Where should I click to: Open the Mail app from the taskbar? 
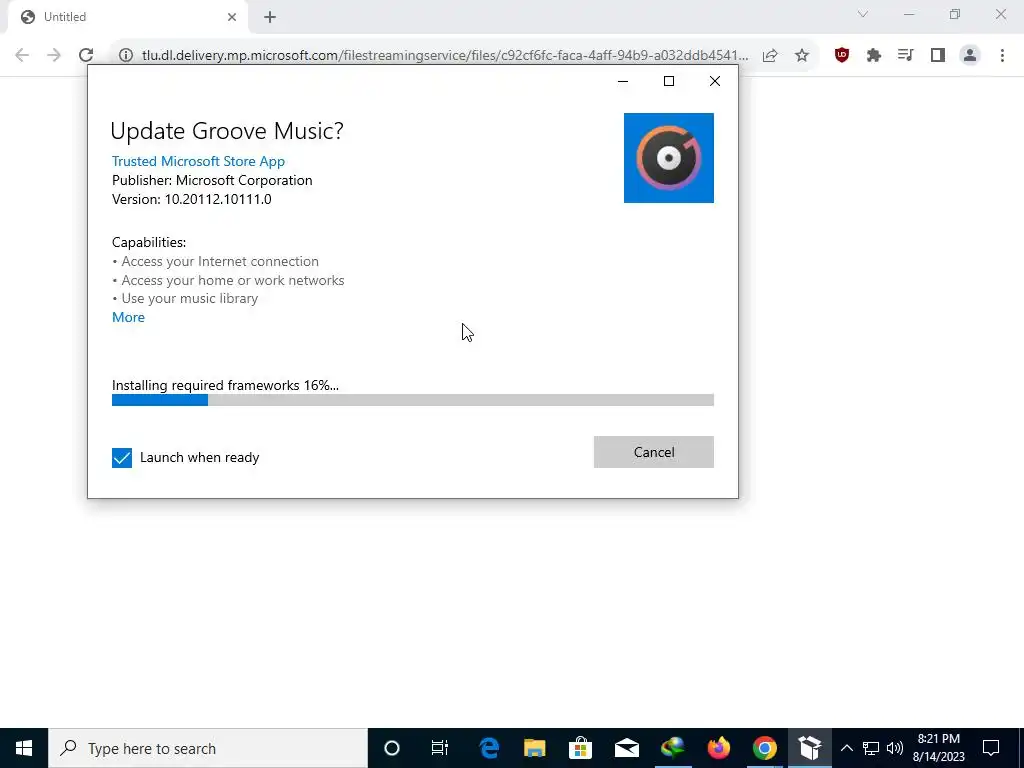click(x=626, y=748)
